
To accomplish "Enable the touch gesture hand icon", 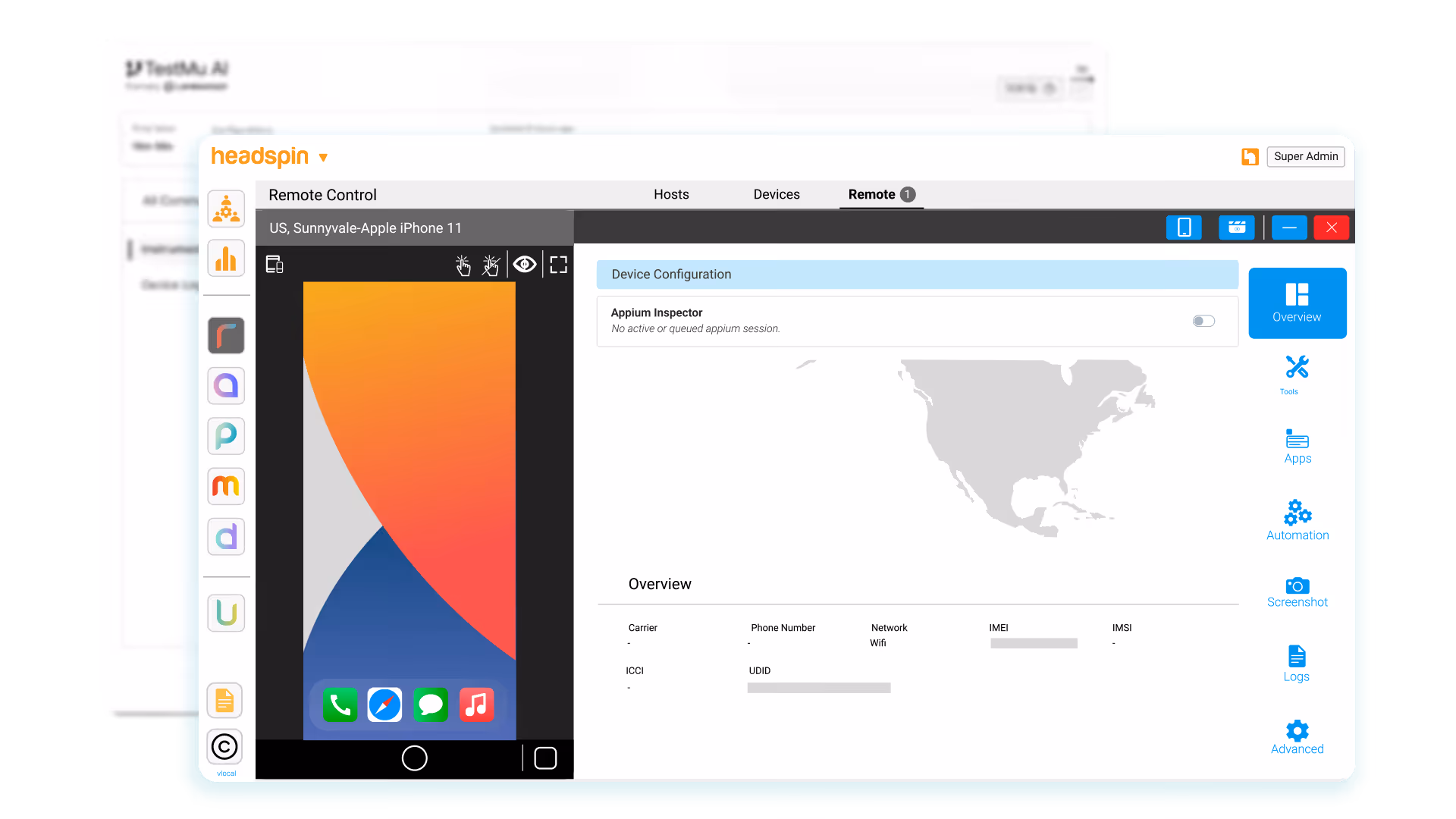I will (463, 265).
